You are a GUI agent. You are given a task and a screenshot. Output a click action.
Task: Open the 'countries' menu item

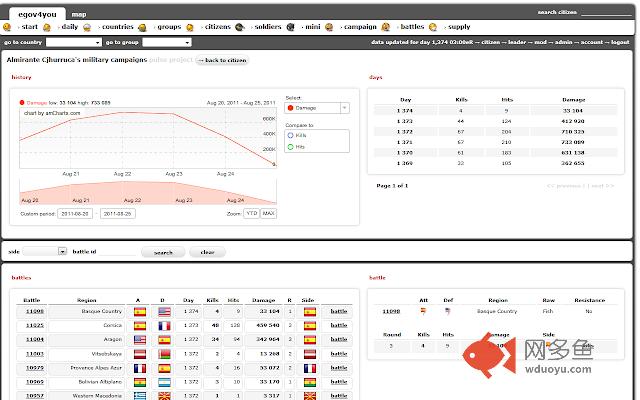click(x=118, y=27)
